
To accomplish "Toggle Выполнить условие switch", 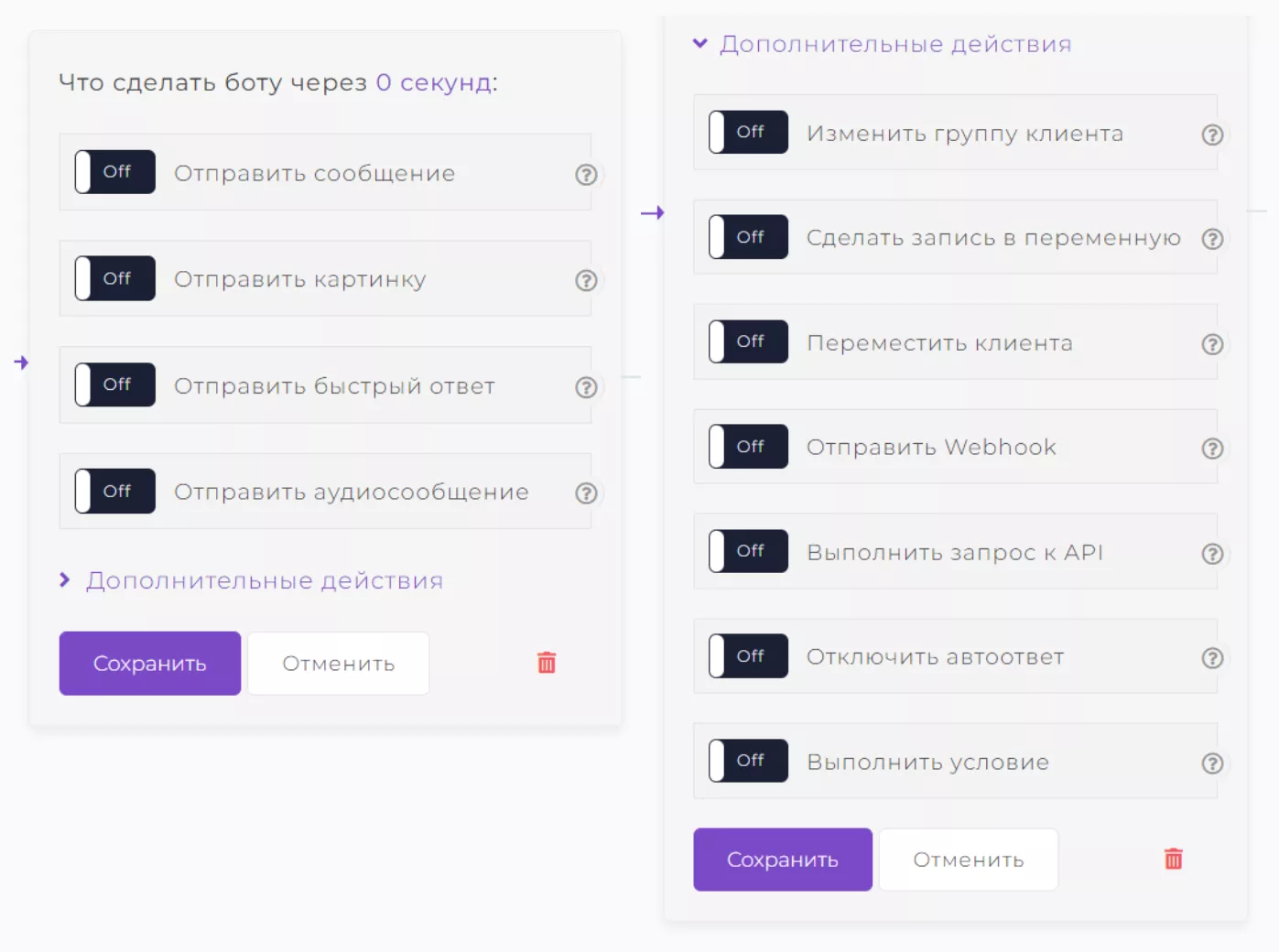I will (748, 761).
